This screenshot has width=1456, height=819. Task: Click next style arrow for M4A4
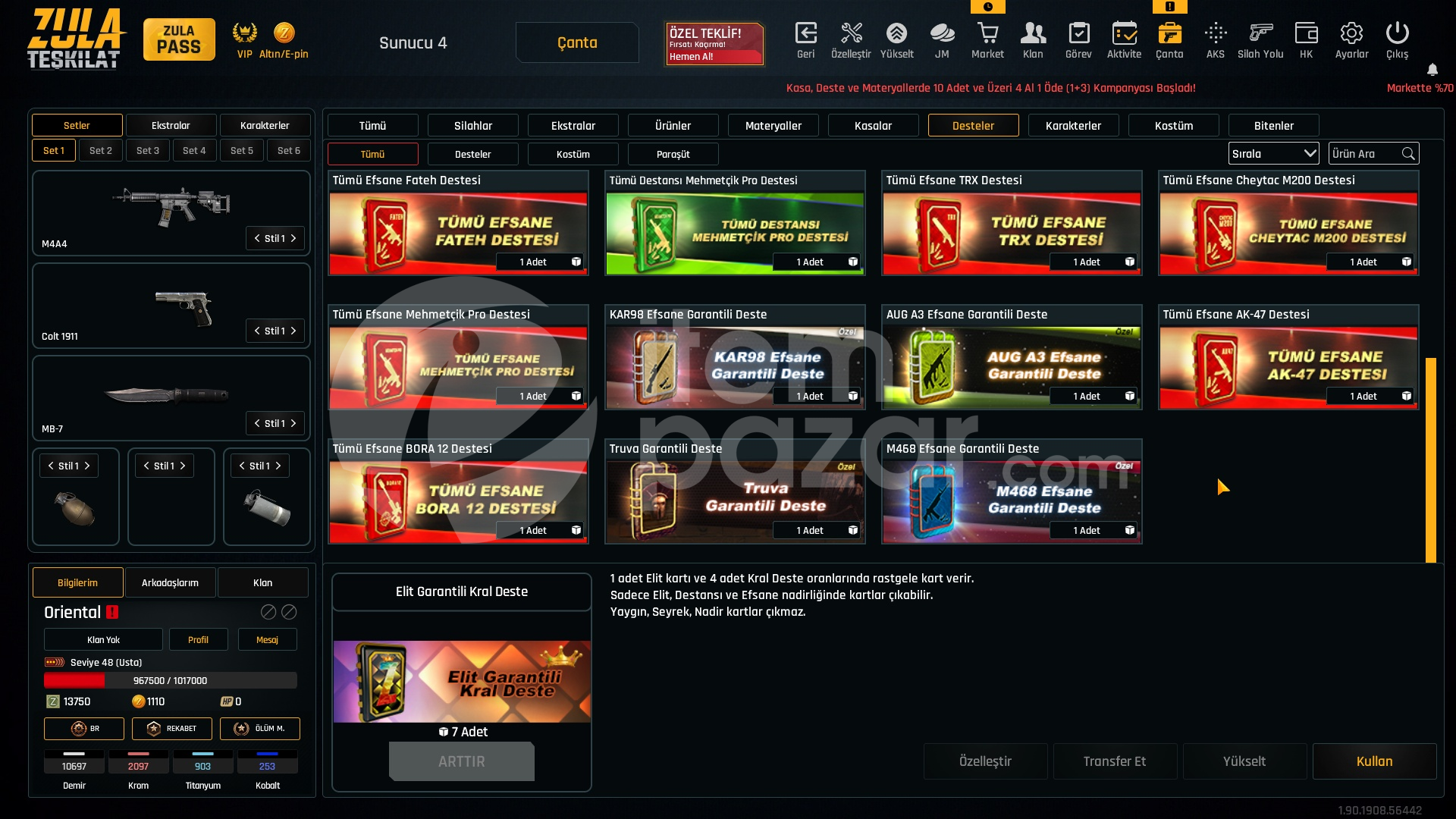293,238
